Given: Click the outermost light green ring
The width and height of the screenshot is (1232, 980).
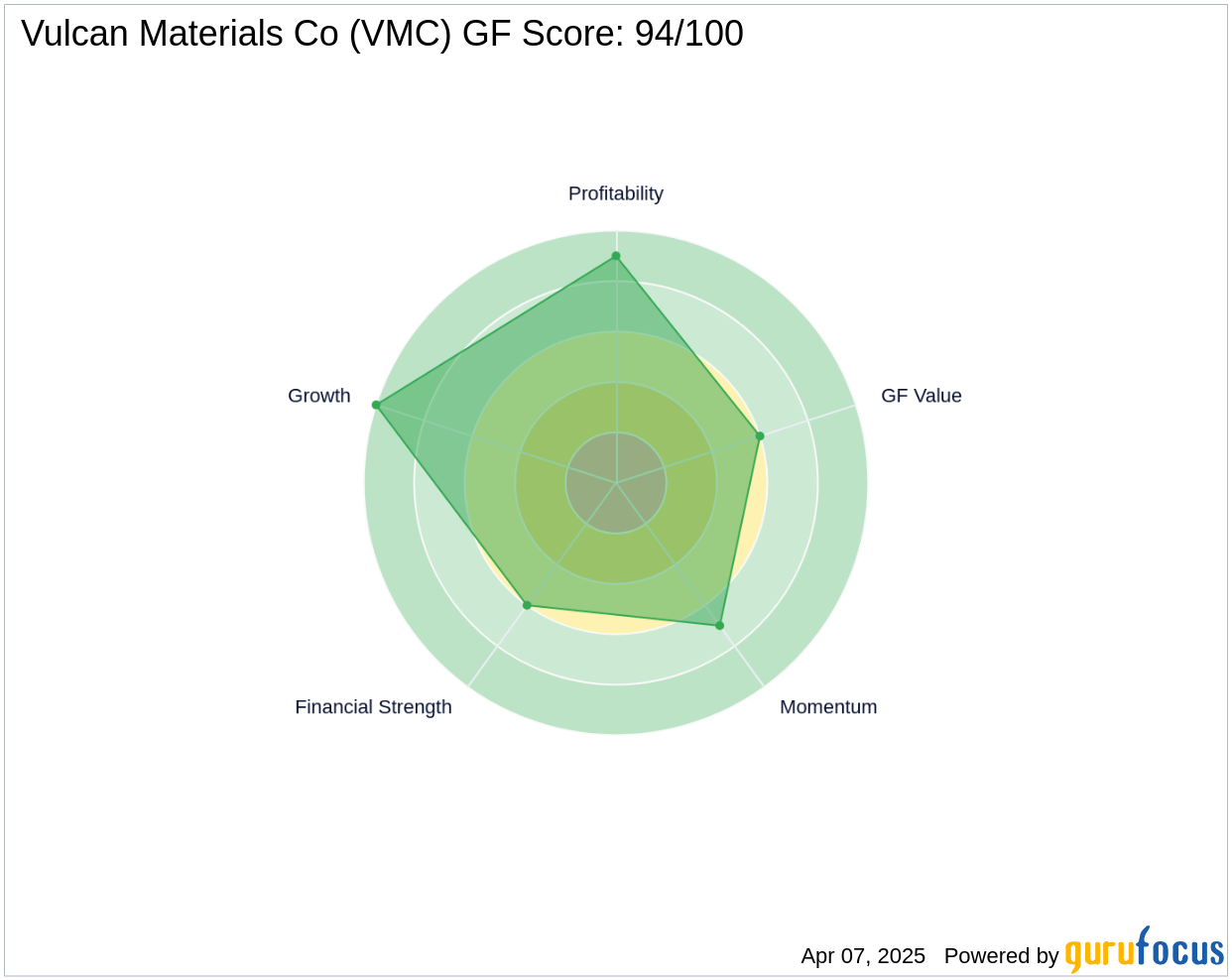Looking at the screenshot, I should click(616, 709).
